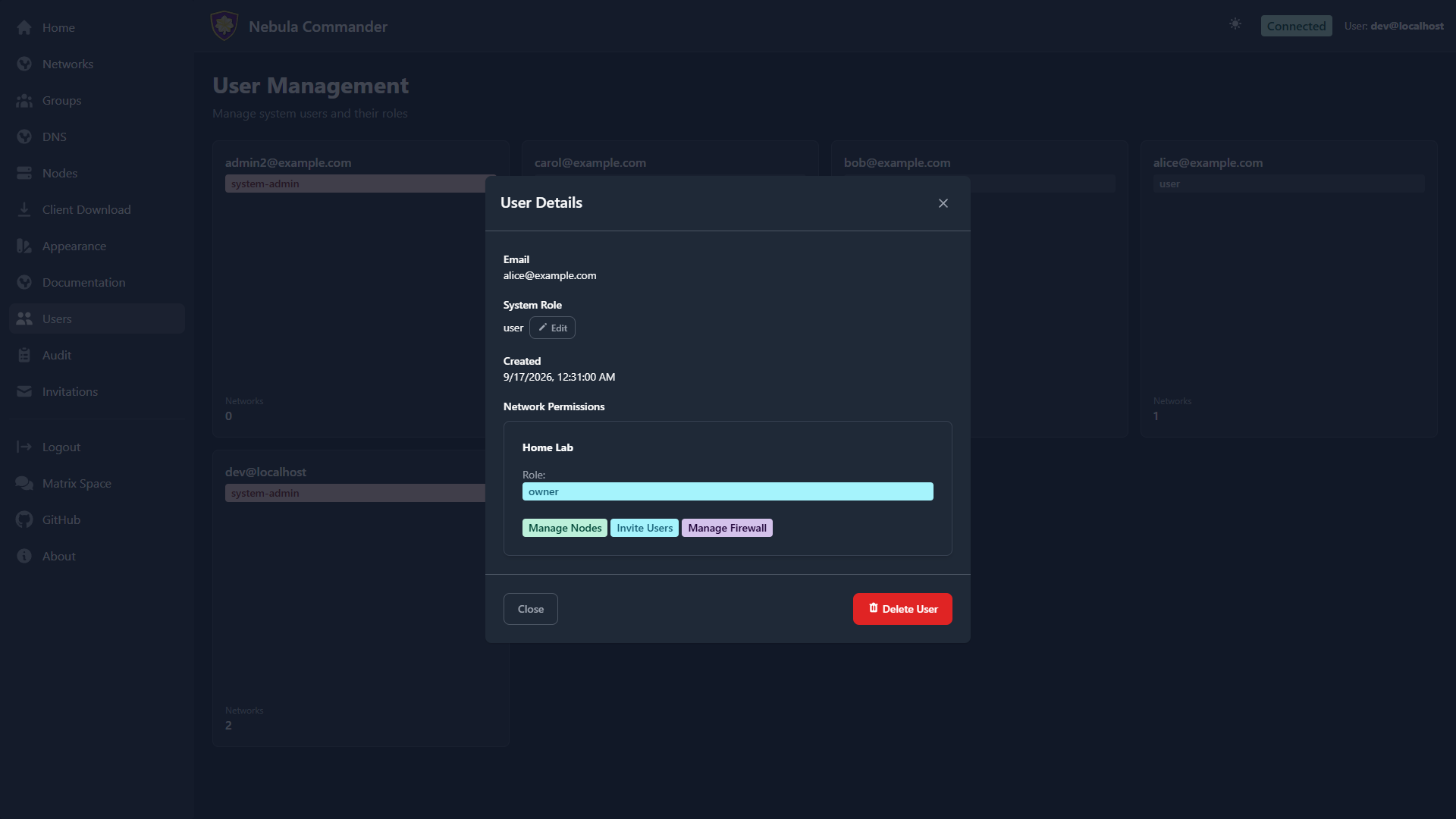Image resolution: width=1456 pixels, height=819 pixels.
Task: Click the Manage Firewall permission tag
Action: [x=727, y=528]
